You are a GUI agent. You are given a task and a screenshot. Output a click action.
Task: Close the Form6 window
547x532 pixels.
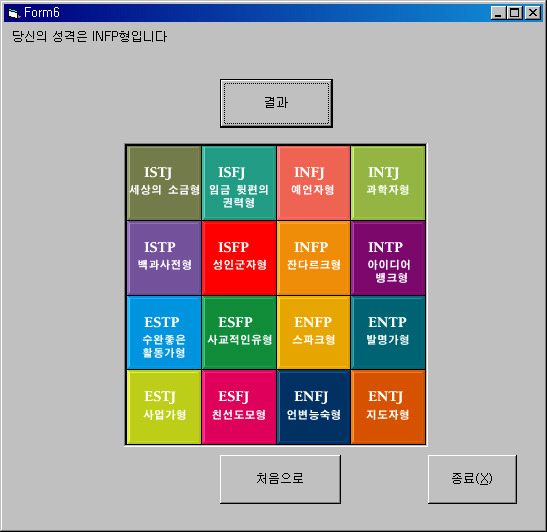coord(533,13)
